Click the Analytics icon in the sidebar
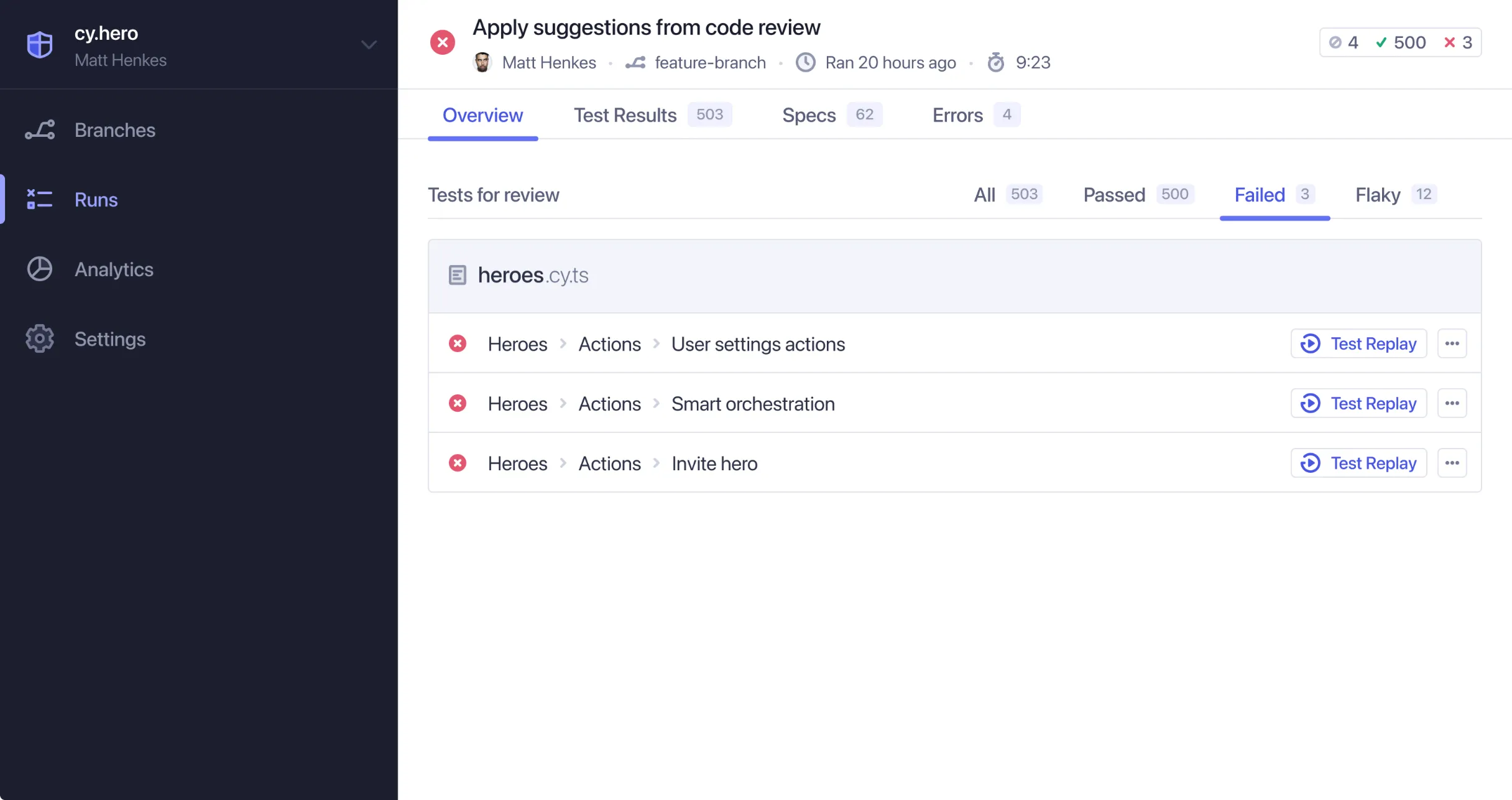Screen dimensions: 1512x800 [x=38, y=268]
